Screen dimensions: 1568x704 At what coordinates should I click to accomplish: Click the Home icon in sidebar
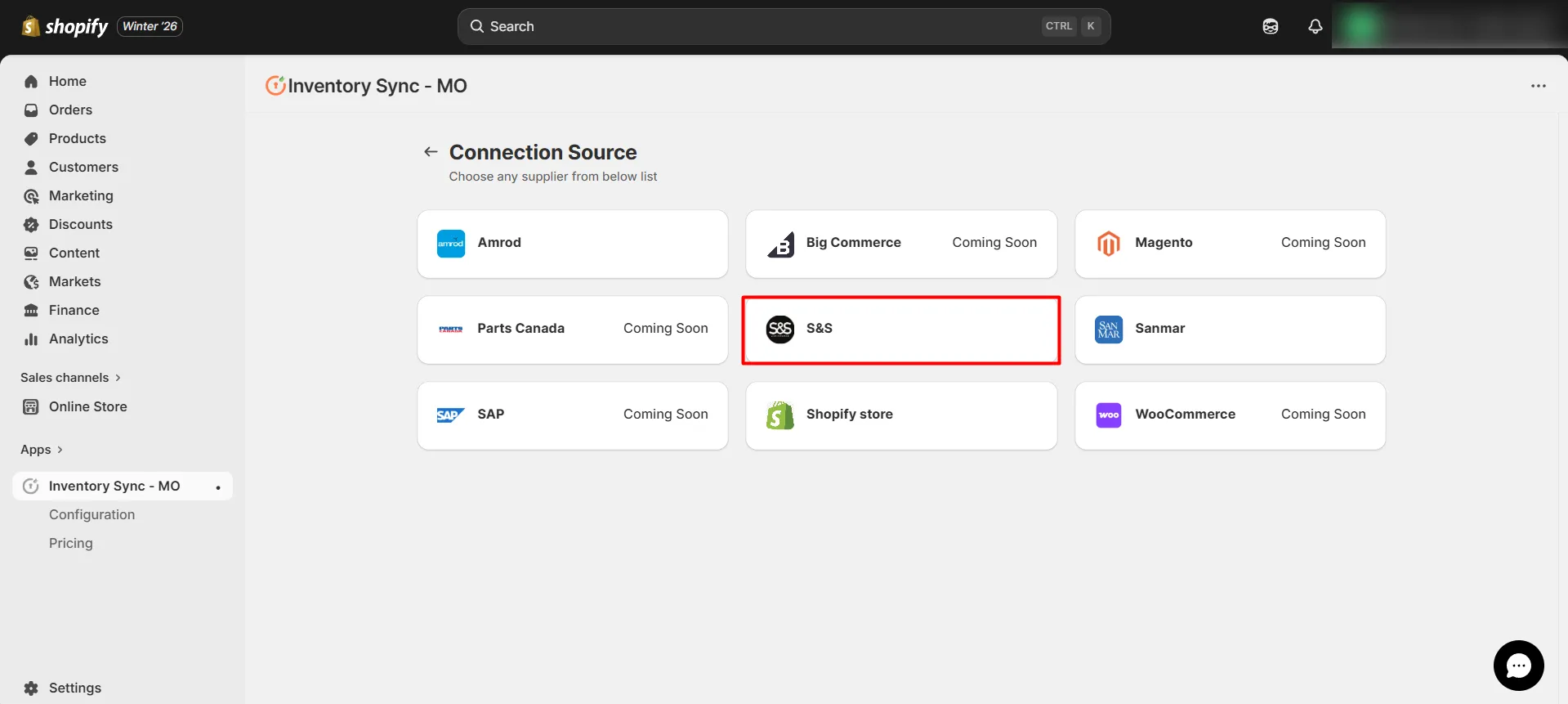pyautogui.click(x=31, y=81)
